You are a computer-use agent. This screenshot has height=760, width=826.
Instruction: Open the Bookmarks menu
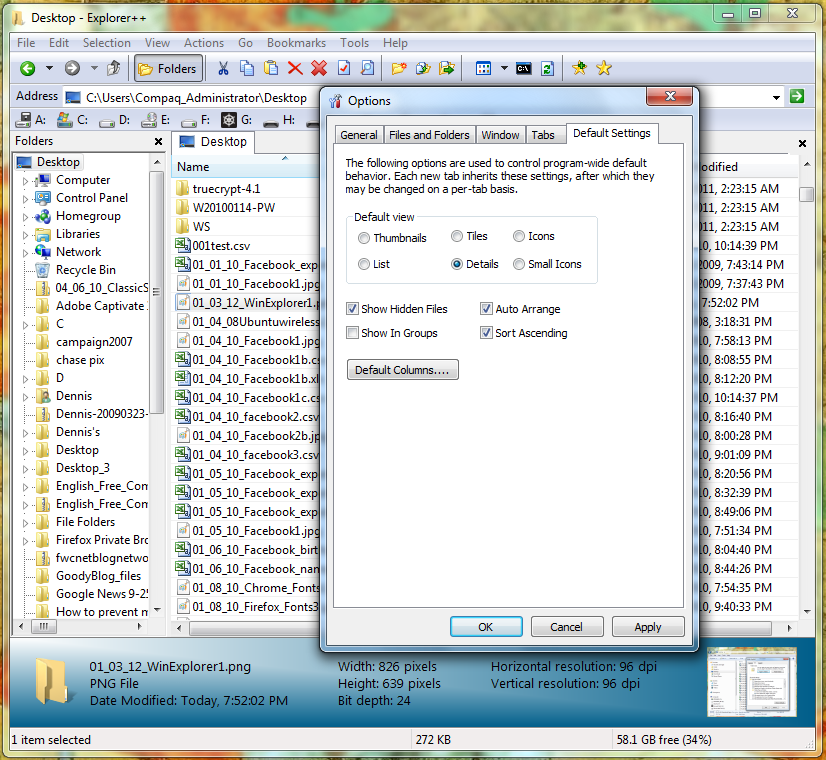point(296,43)
